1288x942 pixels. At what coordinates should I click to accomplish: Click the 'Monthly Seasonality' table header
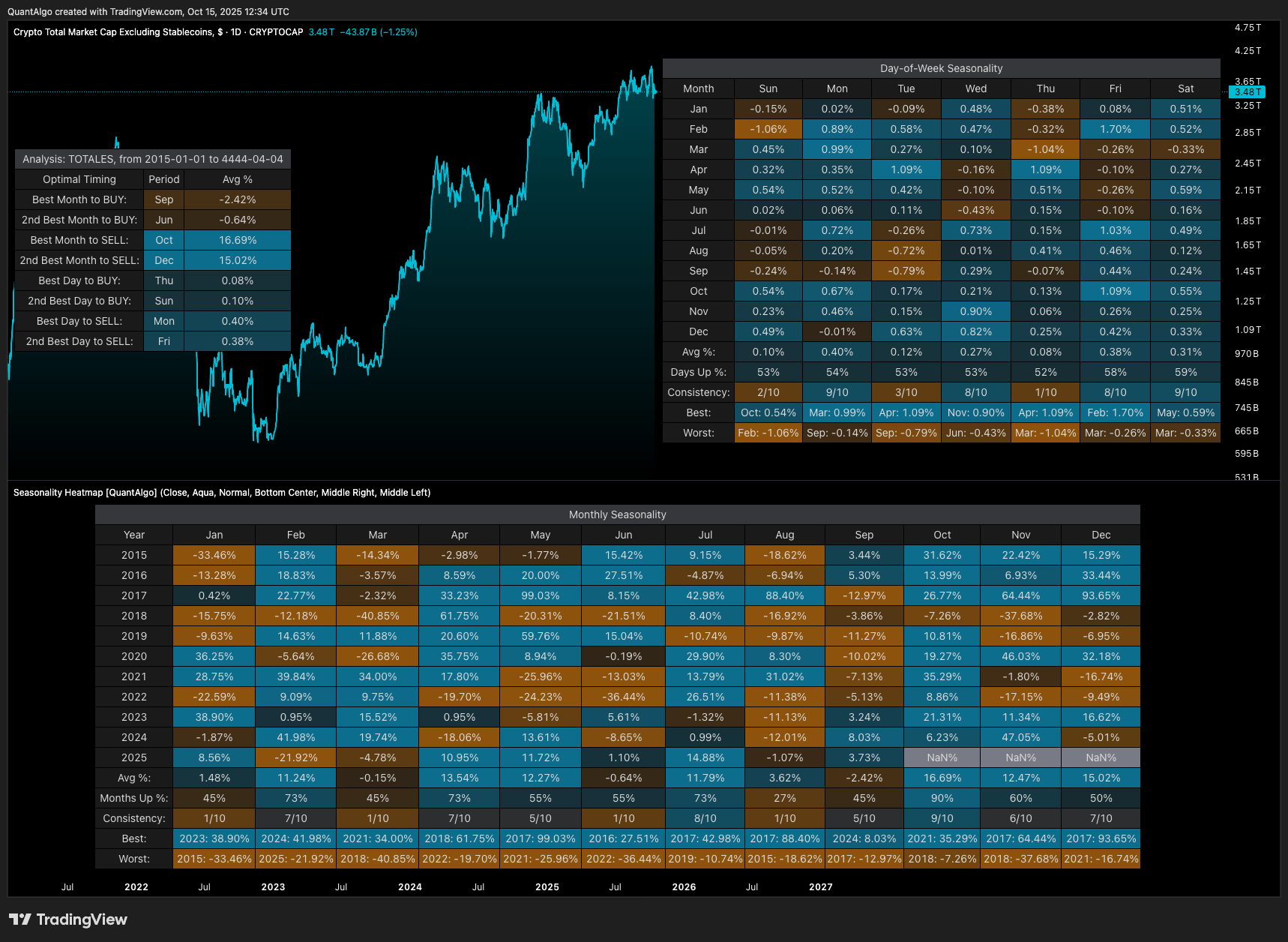[618, 514]
